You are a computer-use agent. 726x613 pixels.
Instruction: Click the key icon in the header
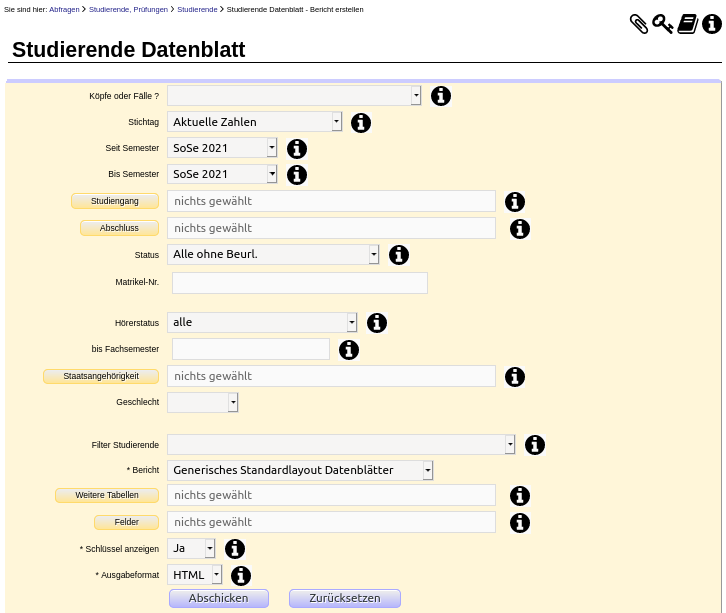(x=663, y=24)
